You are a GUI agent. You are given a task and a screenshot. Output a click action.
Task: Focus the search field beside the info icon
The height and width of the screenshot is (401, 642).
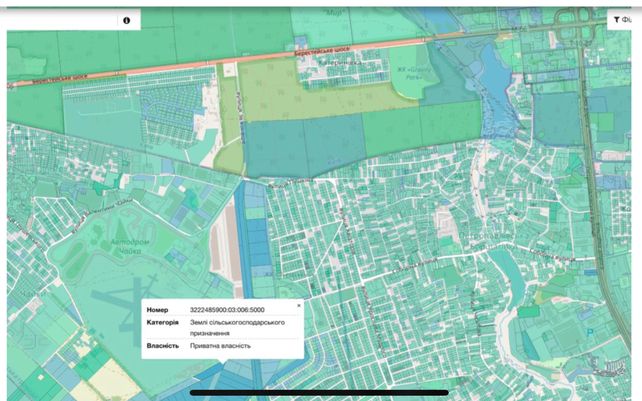61,20
